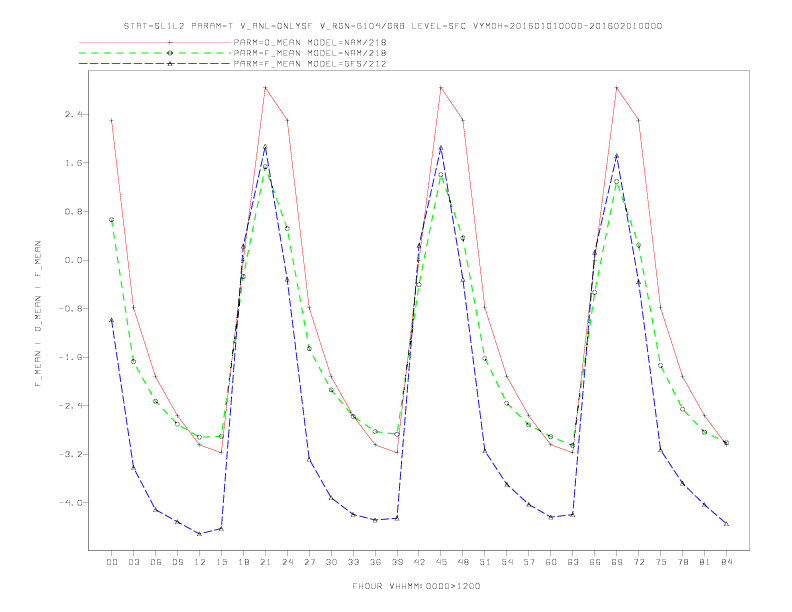Screen dimensions: 792x612
Task: Click x-axis tick label 51
Action: point(485,562)
